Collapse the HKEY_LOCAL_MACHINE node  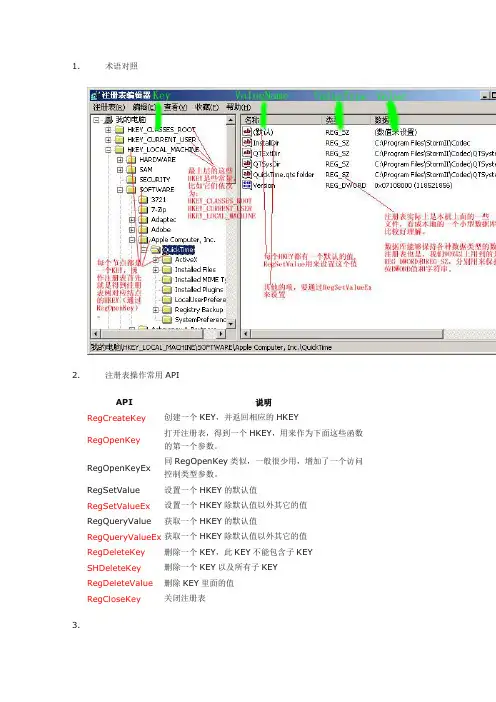[x=108, y=150]
